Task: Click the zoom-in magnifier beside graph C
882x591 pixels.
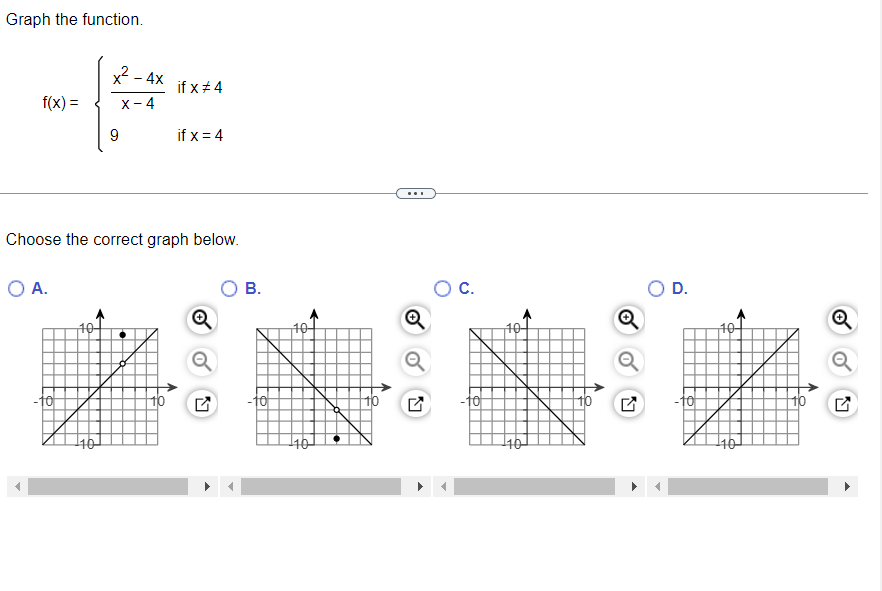Action: coord(628,318)
